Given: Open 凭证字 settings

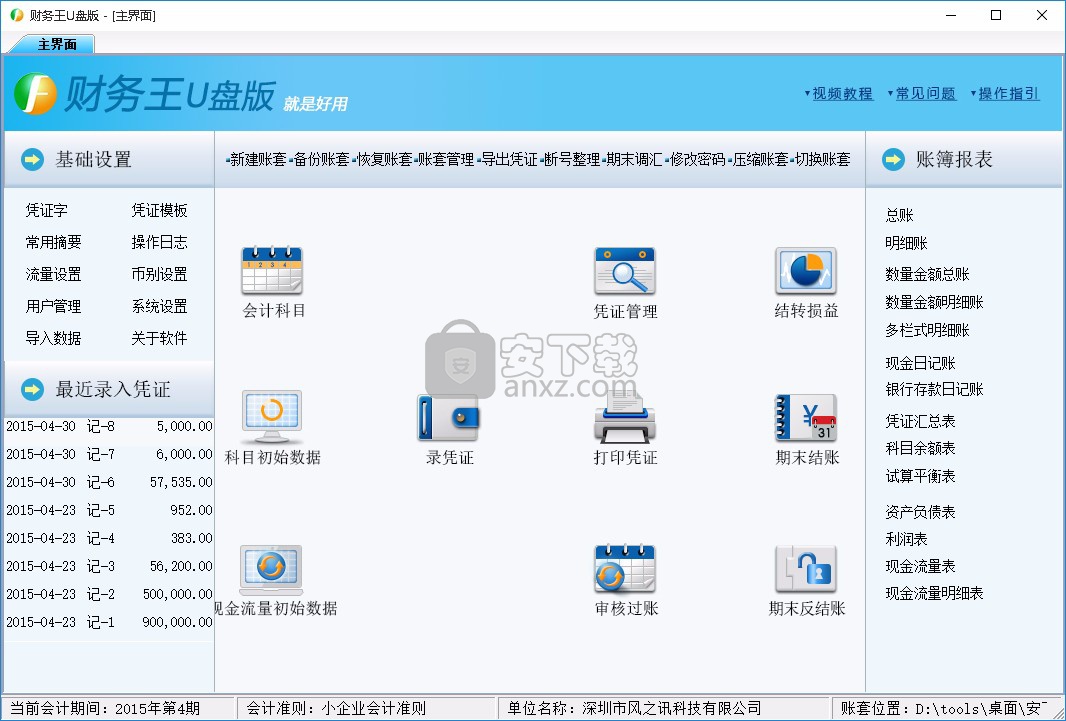Looking at the screenshot, I should [46, 210].
